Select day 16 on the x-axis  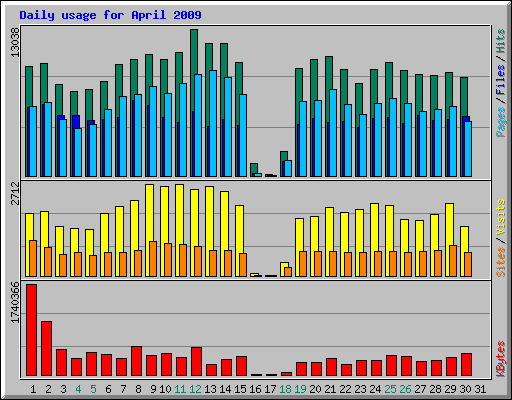[255, 389]
